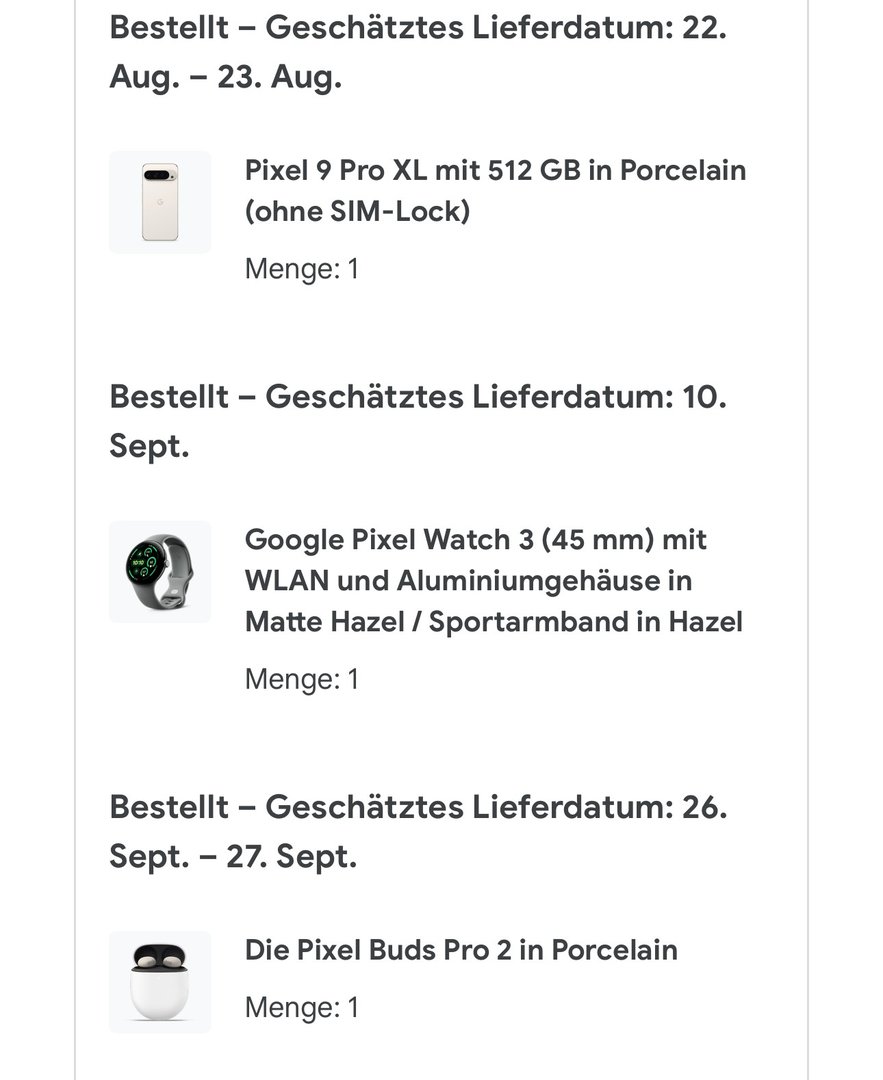Click Menge: 1 under the Pixel Buds Pro 2

click(x=301, y=1008)
